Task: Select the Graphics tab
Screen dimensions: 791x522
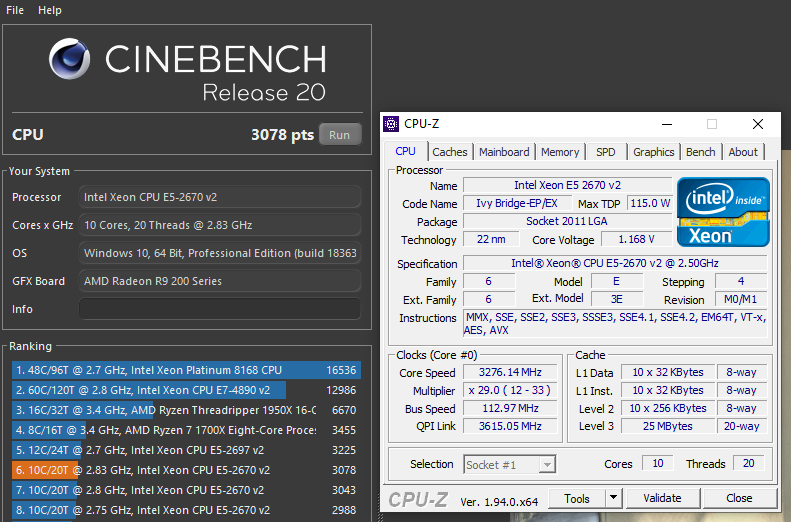Action: point(653,152)
